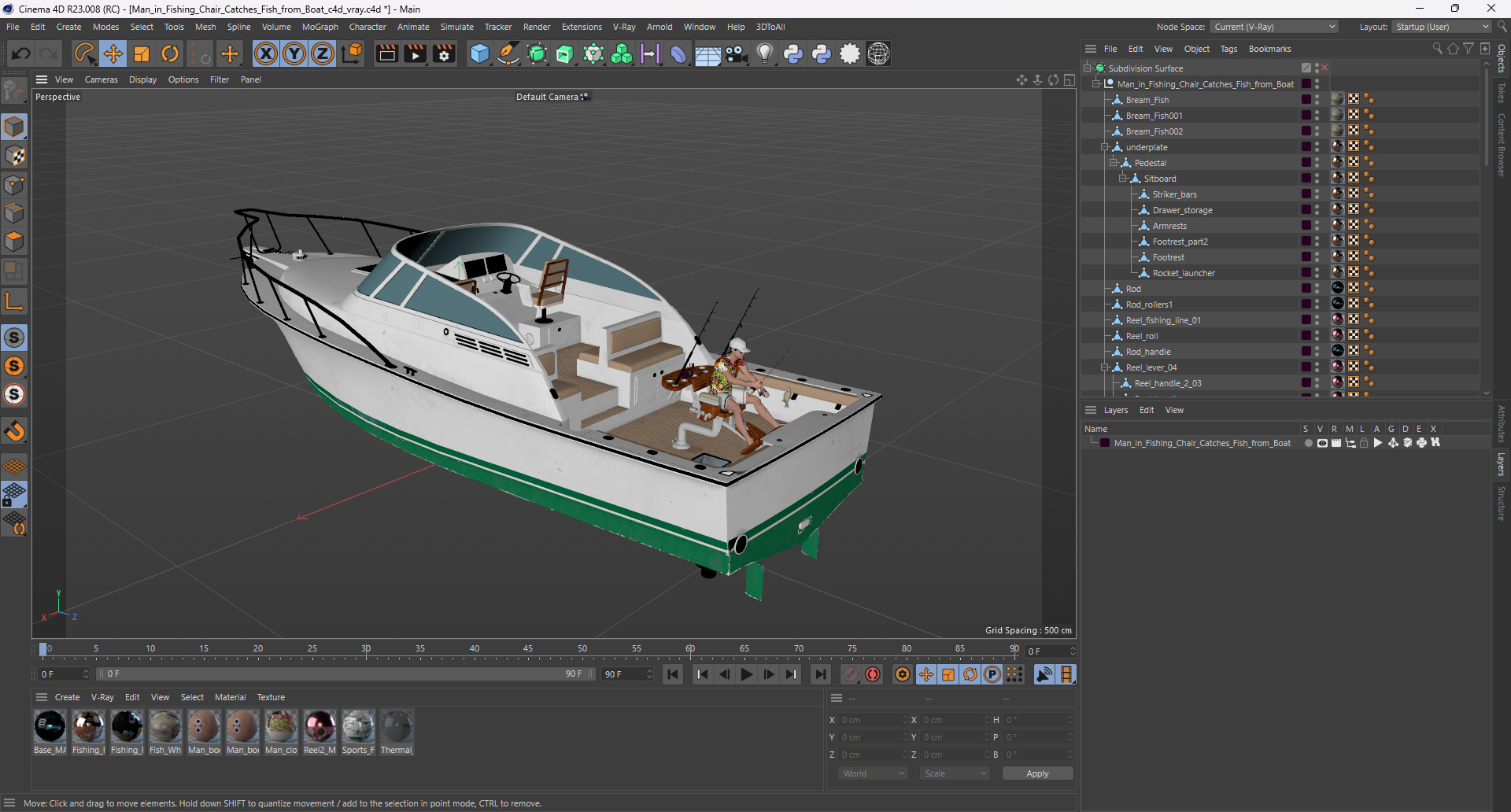1511x812 pixels.
Task: Add a Camera object icon
Action: pyautogui.click(x=736, y=54)
